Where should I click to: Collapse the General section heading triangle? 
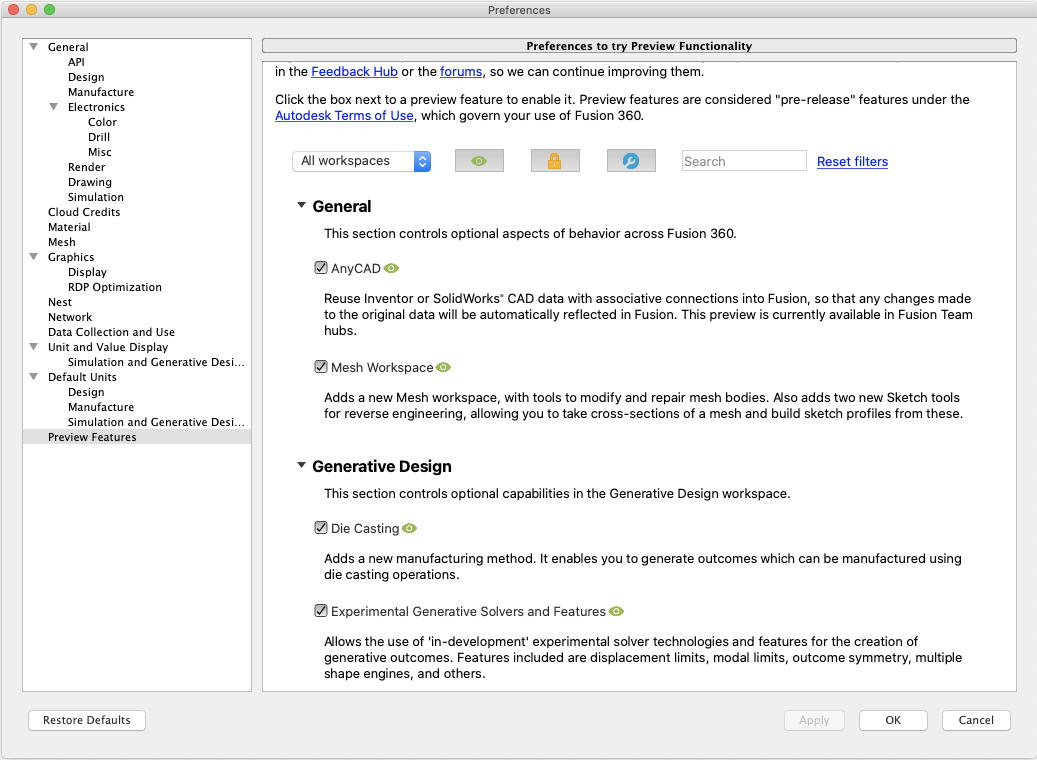[301, 206]
